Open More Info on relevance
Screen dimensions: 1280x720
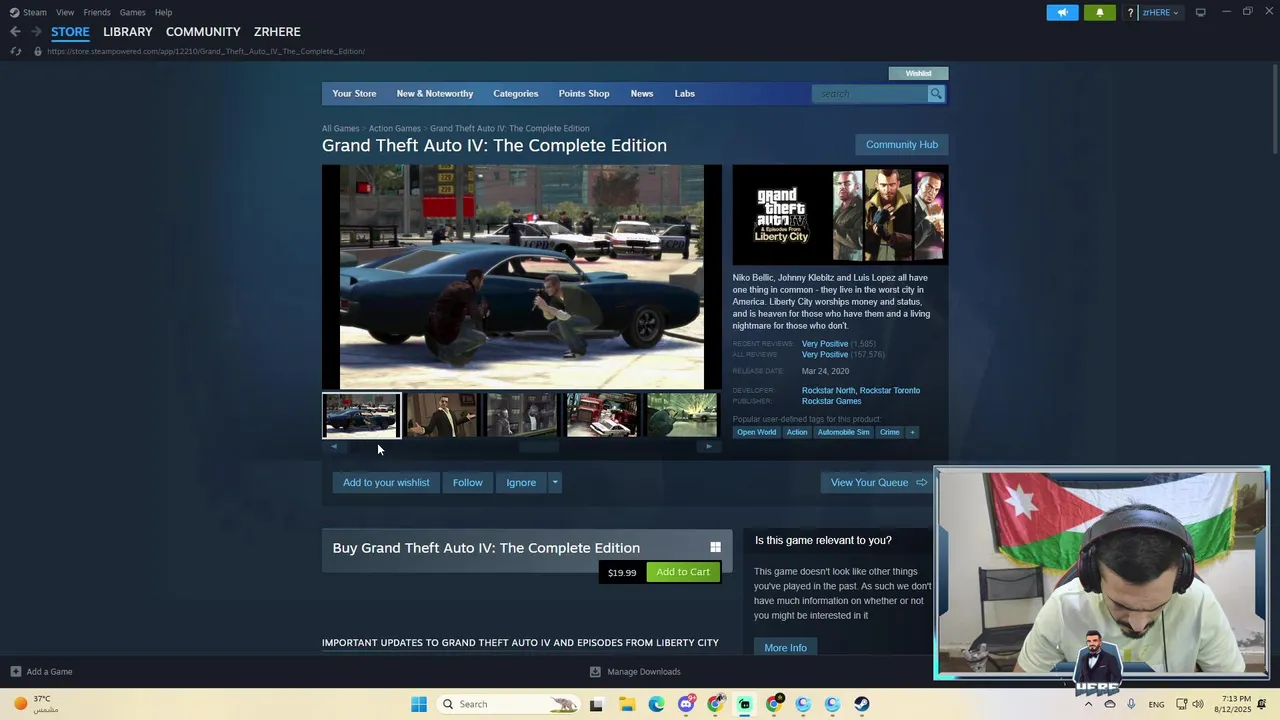point(785,648)
